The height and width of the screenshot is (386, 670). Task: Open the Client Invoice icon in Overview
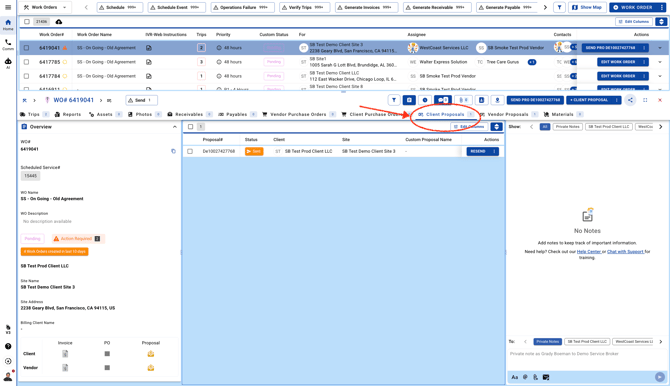(65, 354)
